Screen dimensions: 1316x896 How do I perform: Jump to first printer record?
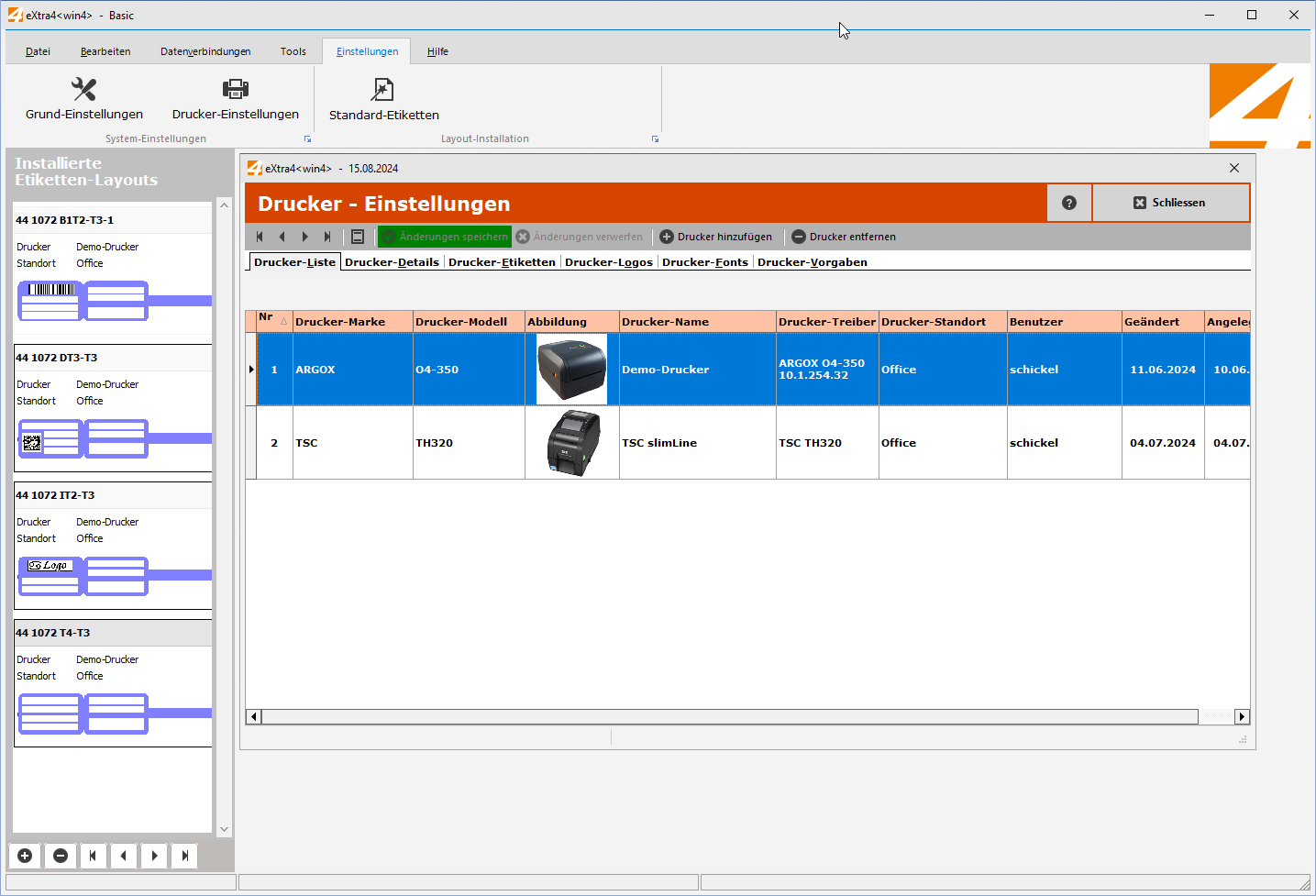(x=260, y=237)
